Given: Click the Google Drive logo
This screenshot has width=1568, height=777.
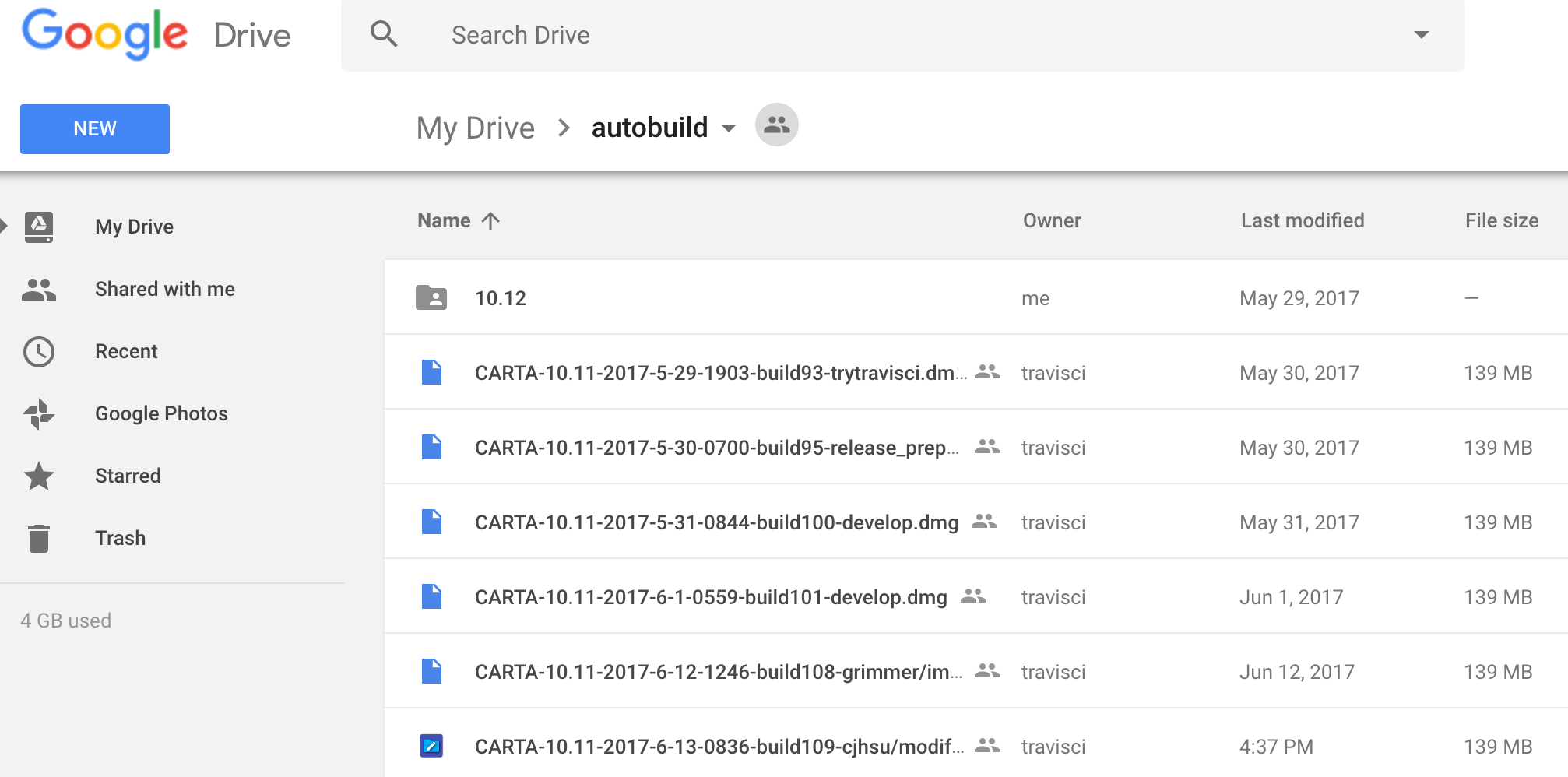Looking at the screenshot, I should (156, 34).
